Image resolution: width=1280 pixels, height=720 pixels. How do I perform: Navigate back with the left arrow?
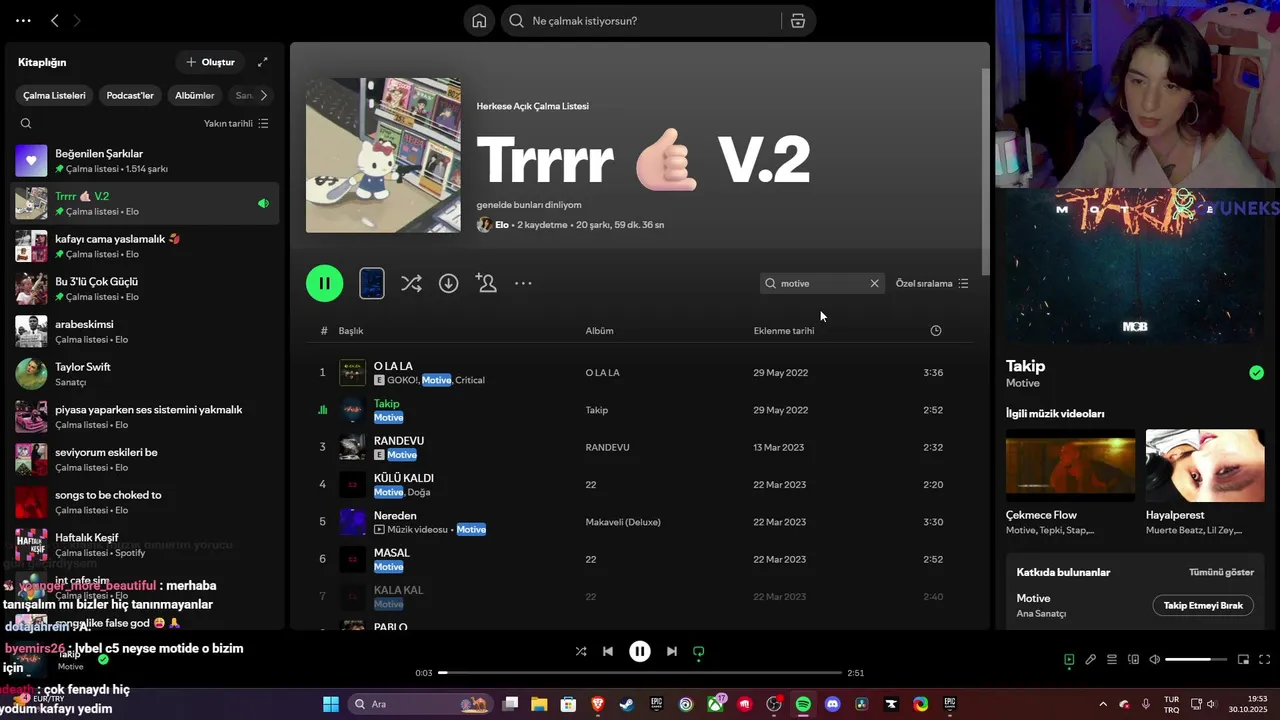tap(55, 20)
